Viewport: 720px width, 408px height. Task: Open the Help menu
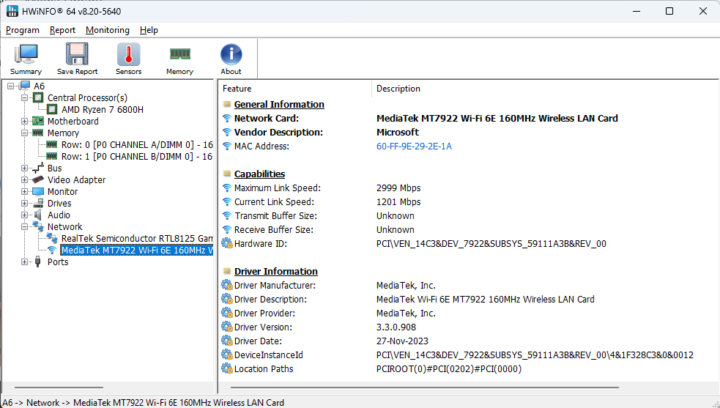coord(149,30)
